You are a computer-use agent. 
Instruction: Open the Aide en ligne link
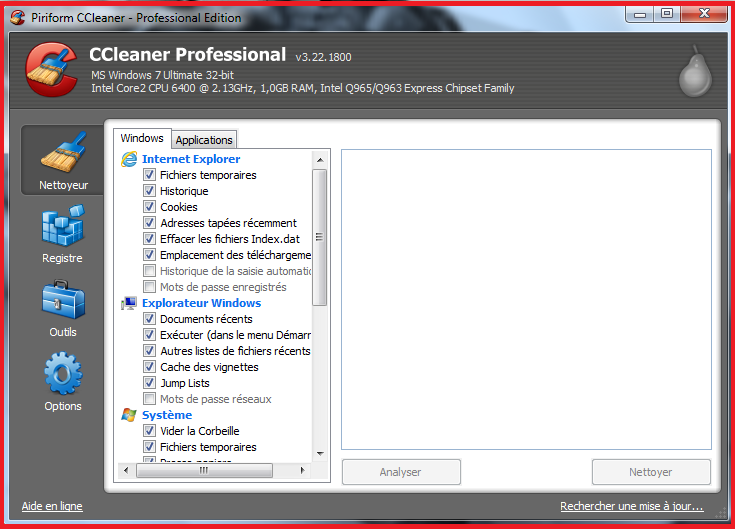(x=52, y=507)
